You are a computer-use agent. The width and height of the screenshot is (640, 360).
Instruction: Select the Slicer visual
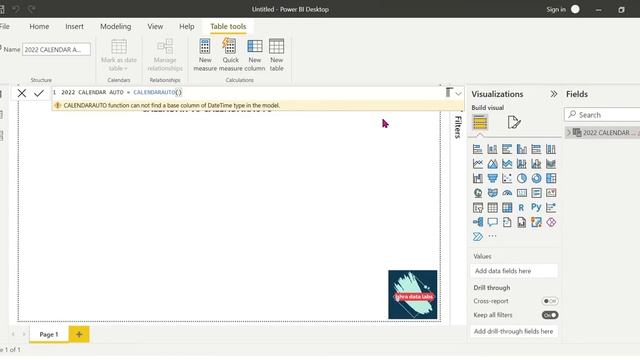pyautogui.click(x=478, y=208)
